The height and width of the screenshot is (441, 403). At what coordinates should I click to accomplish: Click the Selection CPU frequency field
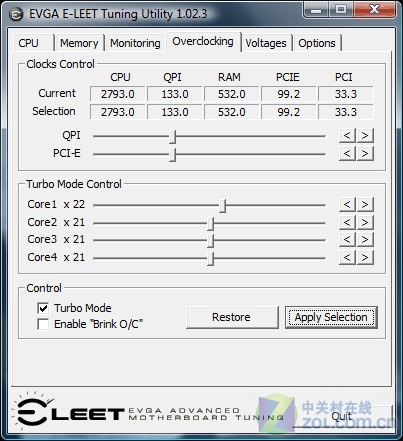(118, 112)
